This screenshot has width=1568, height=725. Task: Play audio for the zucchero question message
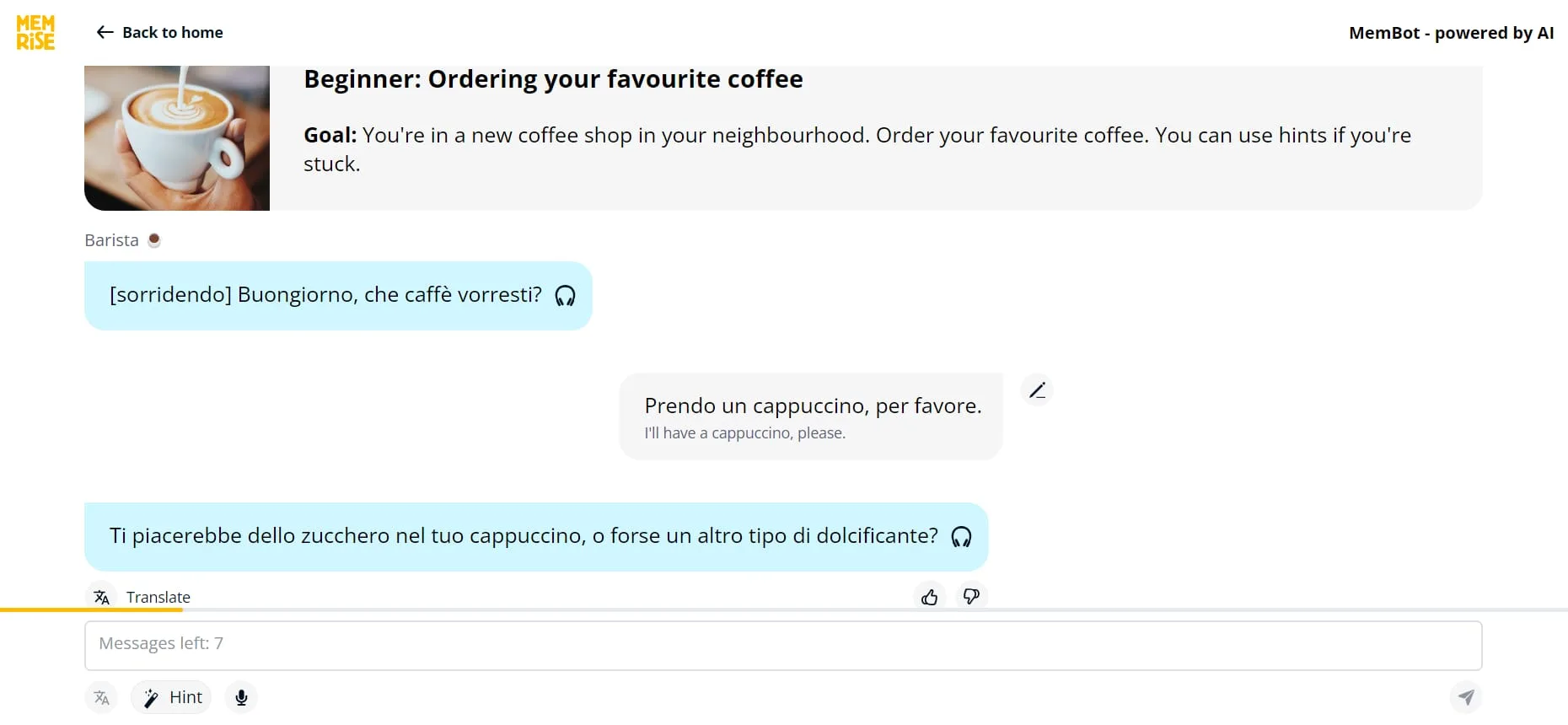(x=961, y=537)
